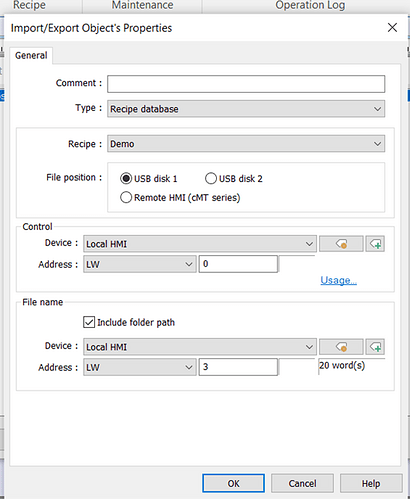The height and width of the screenshot is (499, 410).
Task: Expand Control address type LW dropdown
Action: coord(140,264)
